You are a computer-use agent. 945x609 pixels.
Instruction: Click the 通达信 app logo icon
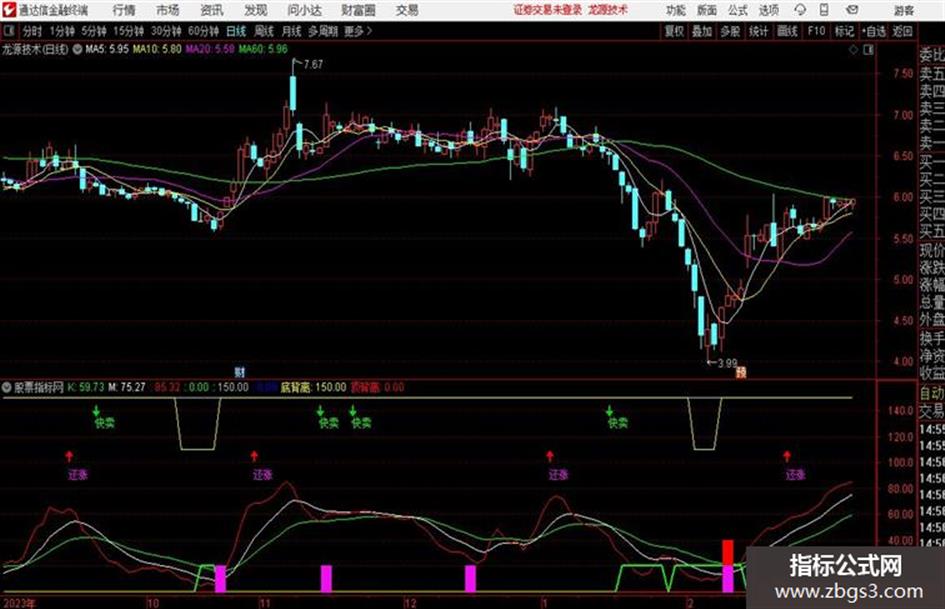(x=8, y=10)
